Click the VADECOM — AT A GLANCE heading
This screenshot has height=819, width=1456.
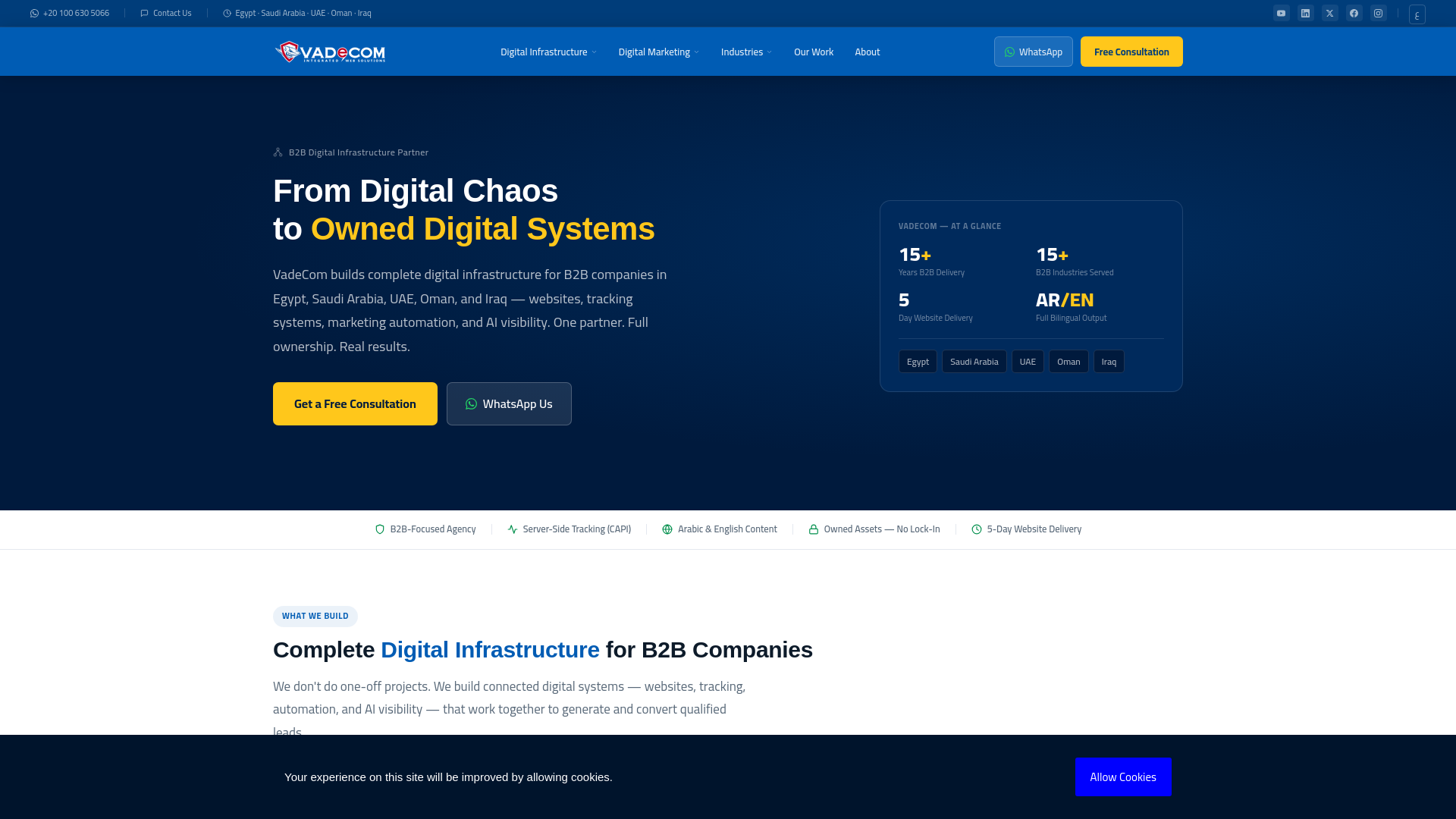(x=949, y=226)
